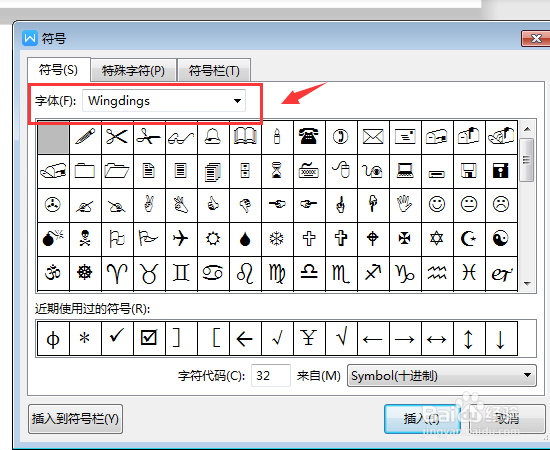Choose the snowflake symbol
Image resolution: width=550 pixels, height=450 pixels.
coord(277,239)
